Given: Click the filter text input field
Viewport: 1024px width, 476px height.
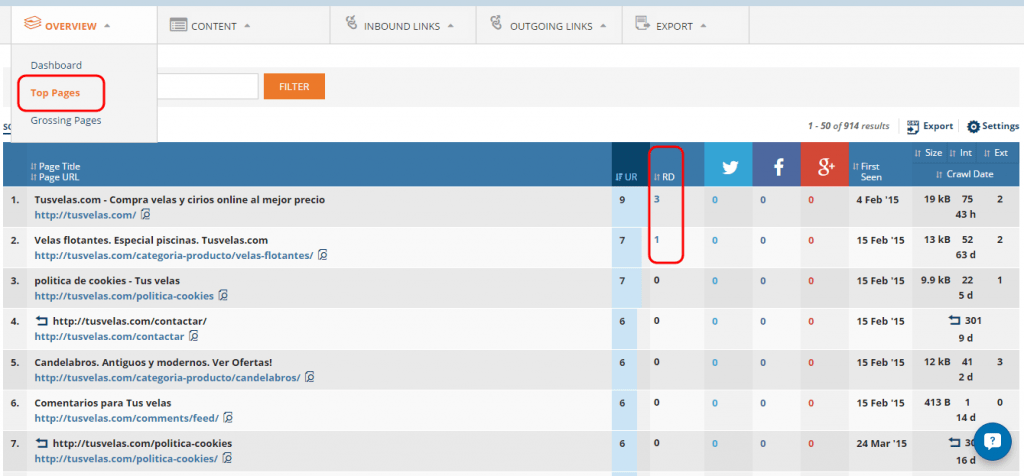Looking at the screenshot, I should 208,87.
